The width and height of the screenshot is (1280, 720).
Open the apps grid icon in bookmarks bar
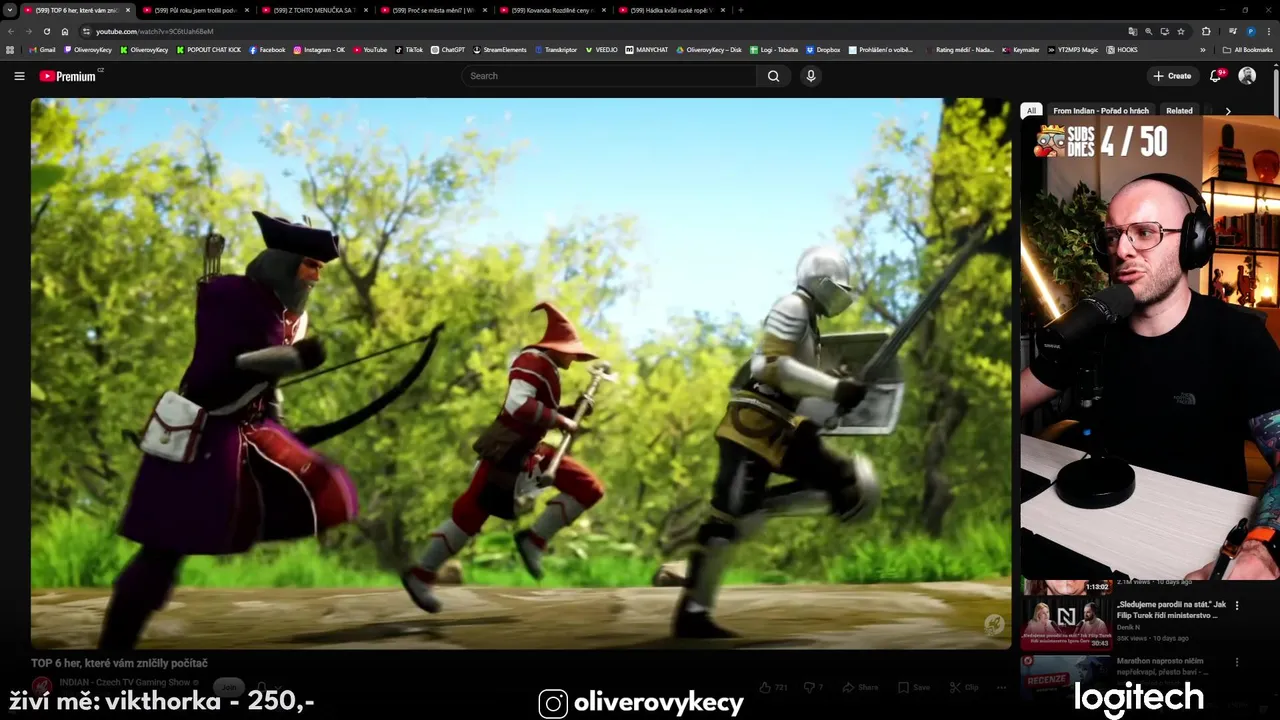coord(10,50)
